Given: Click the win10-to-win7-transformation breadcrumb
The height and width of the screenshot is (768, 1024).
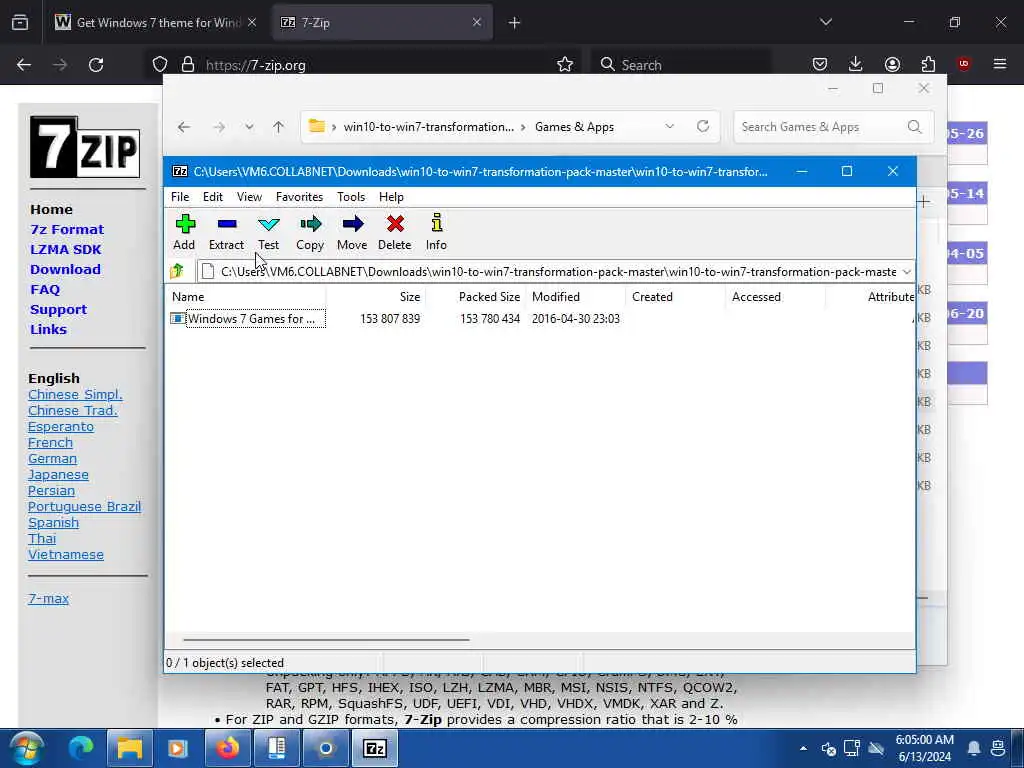Looking at the screenshot, I should point(428,127).
